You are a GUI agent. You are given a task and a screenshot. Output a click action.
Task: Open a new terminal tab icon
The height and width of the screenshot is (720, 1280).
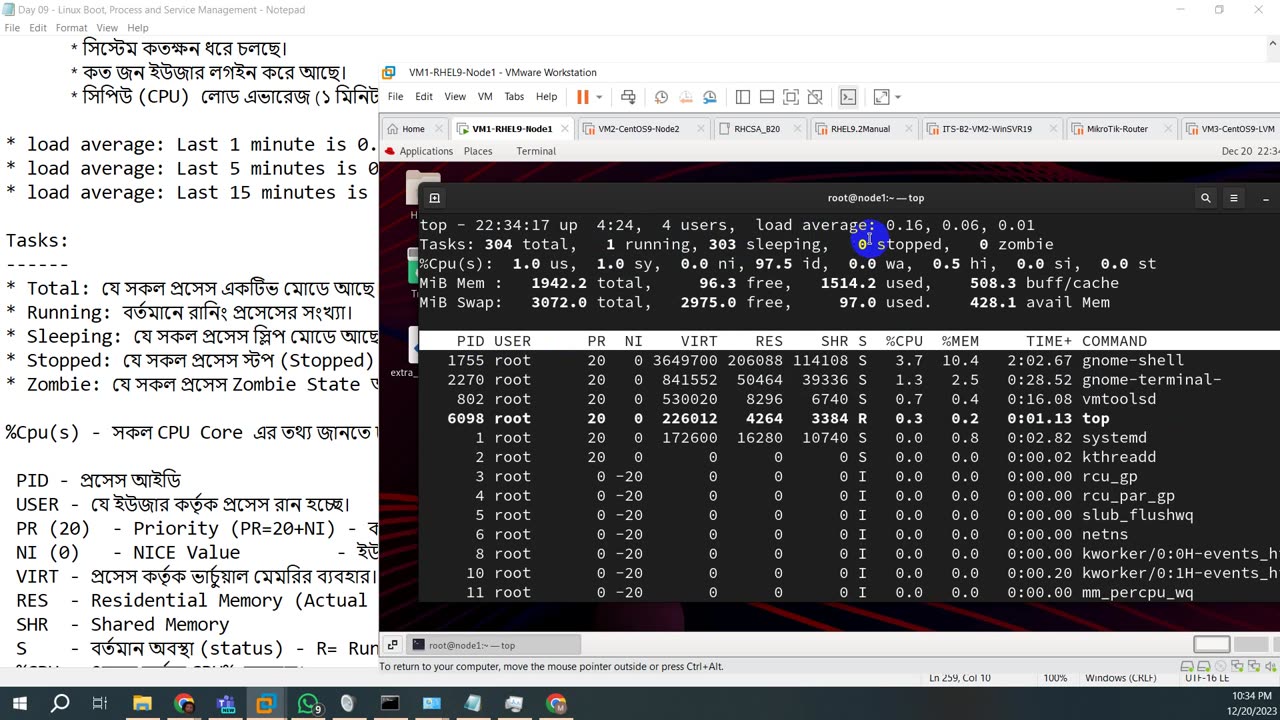tap(434, 198)
